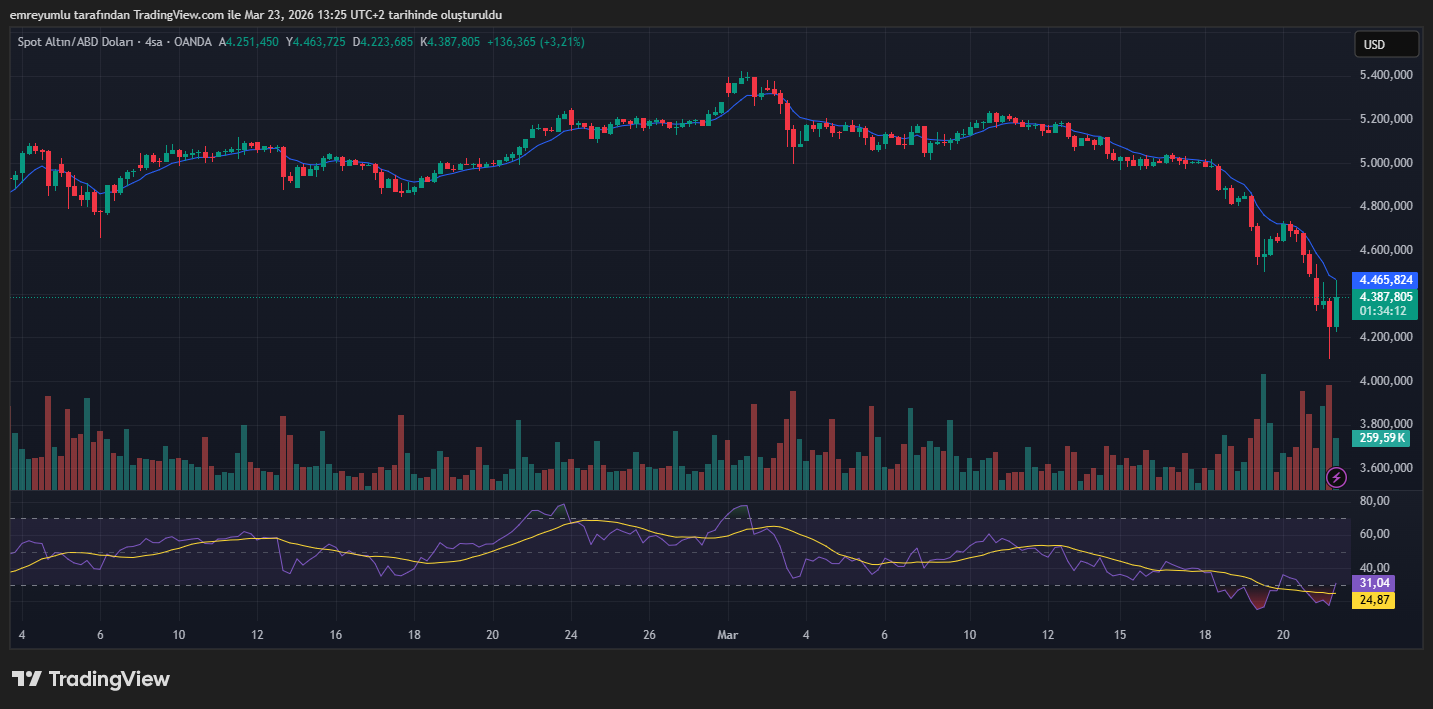Click the +136,365 (+3,21%) change value

[536, 42]
